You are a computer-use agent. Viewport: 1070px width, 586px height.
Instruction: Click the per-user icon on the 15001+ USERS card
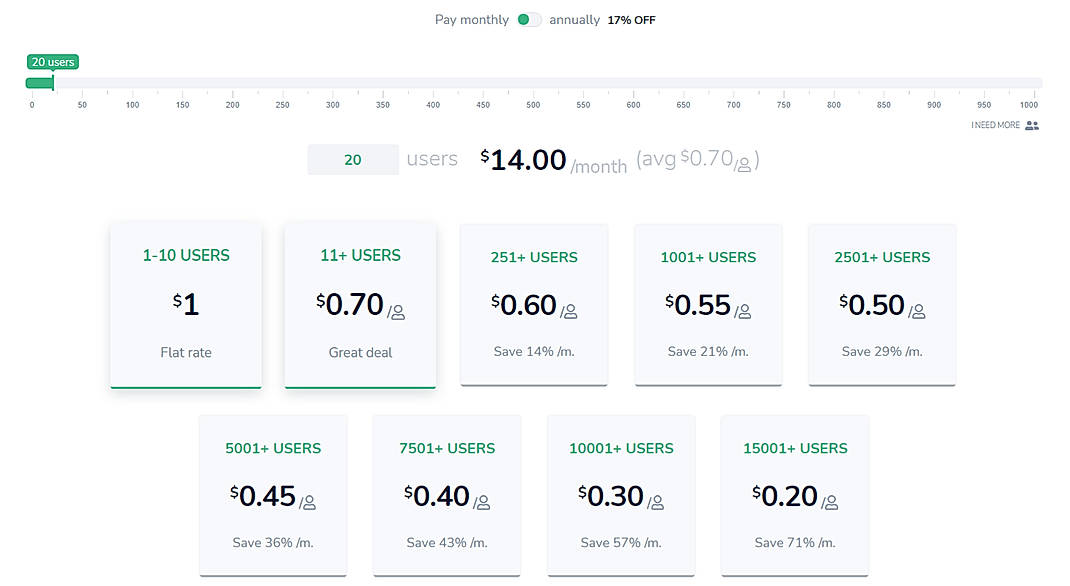831,503
